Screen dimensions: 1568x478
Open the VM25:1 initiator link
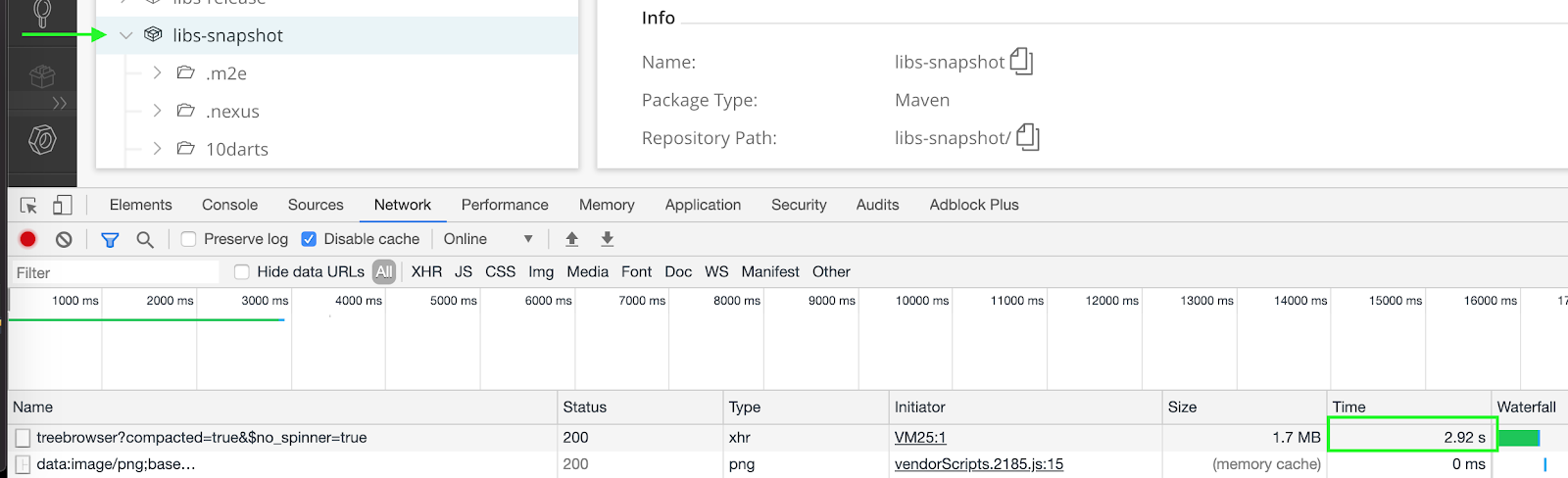pos(920,438)
